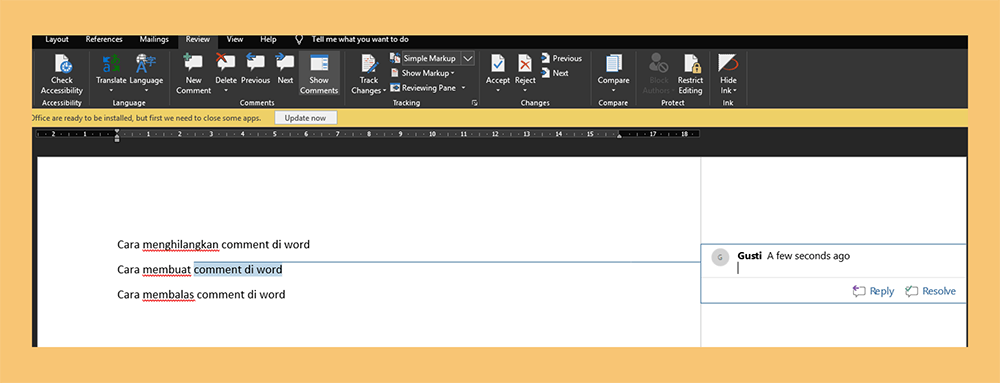This screenshot has width=1000, height=383.
Task: Click text "Cara menghilangkan comment di word"
Action: point(214,245)
